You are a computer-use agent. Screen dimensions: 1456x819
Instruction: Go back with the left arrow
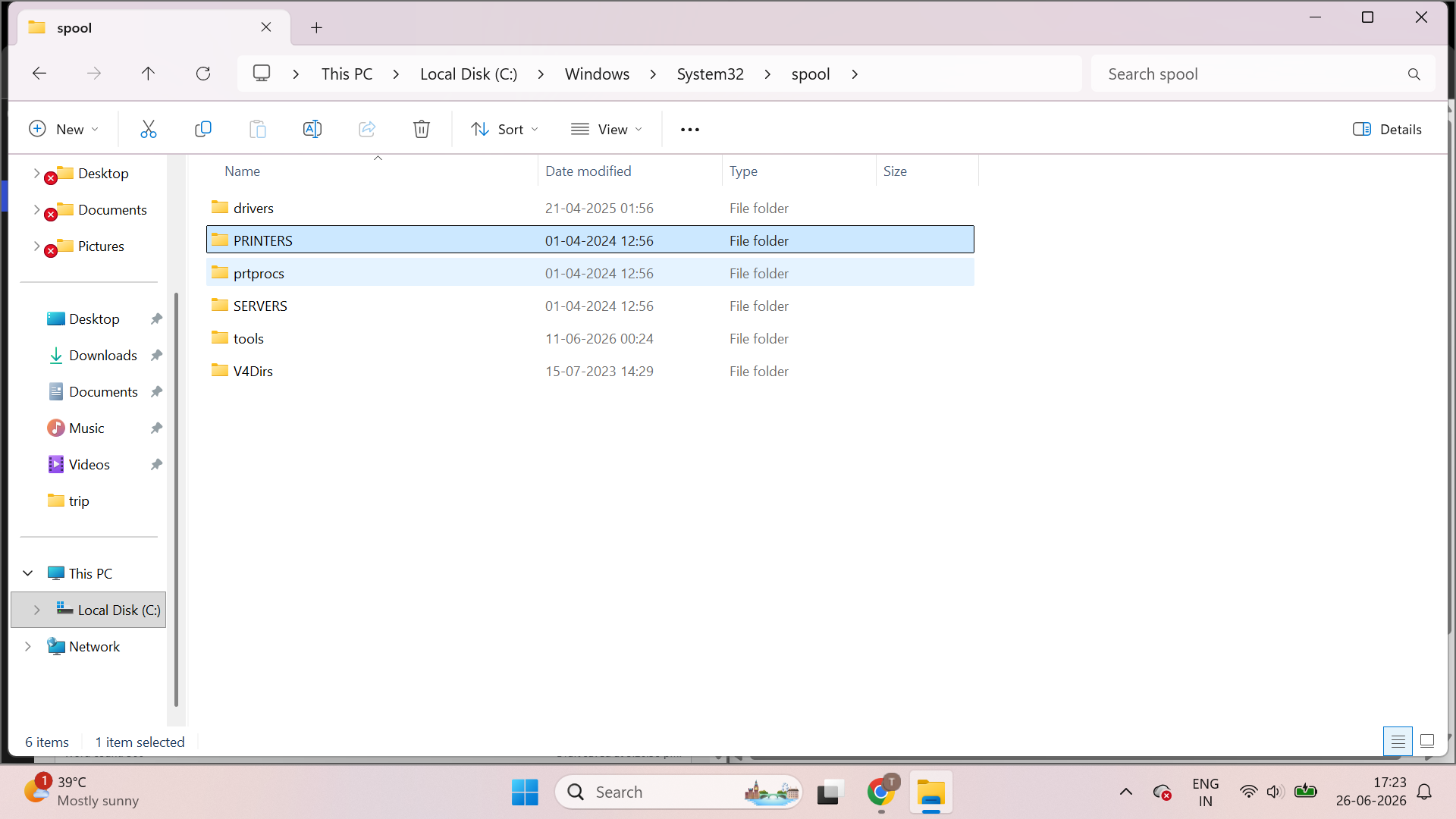[x=39, y=74]
